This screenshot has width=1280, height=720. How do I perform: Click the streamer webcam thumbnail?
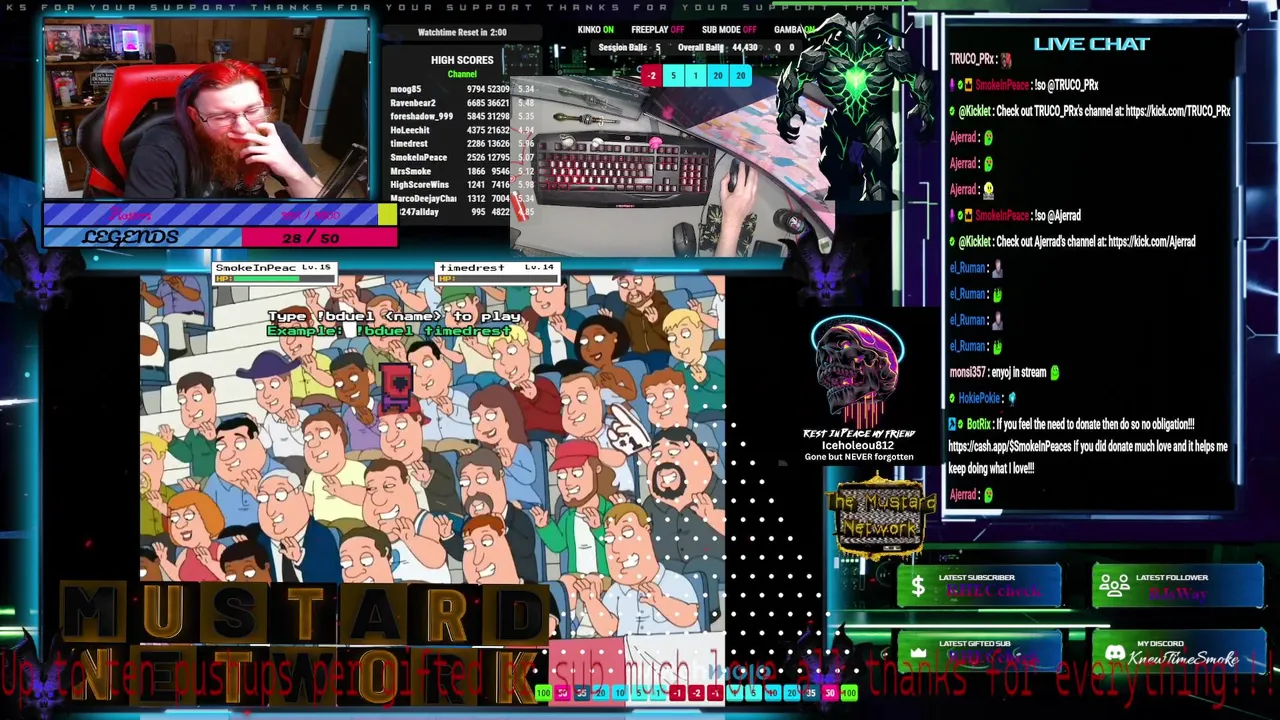point(206,109)
